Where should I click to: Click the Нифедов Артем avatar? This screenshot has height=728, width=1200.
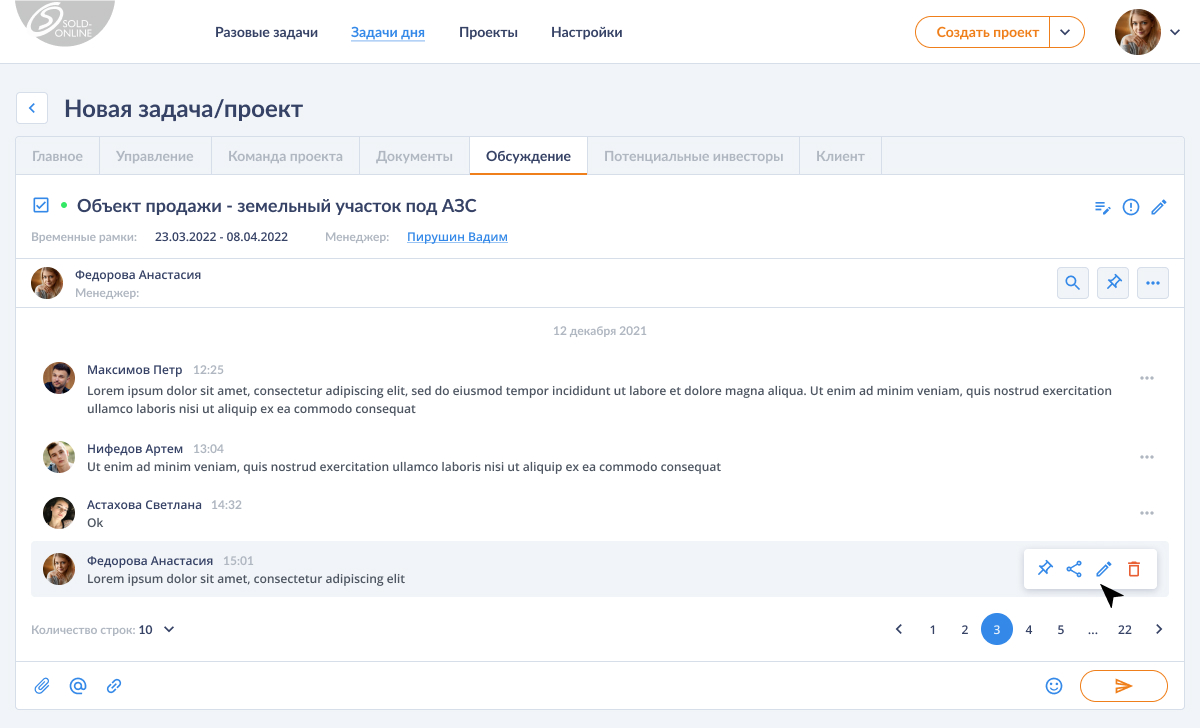click(59, 457)
